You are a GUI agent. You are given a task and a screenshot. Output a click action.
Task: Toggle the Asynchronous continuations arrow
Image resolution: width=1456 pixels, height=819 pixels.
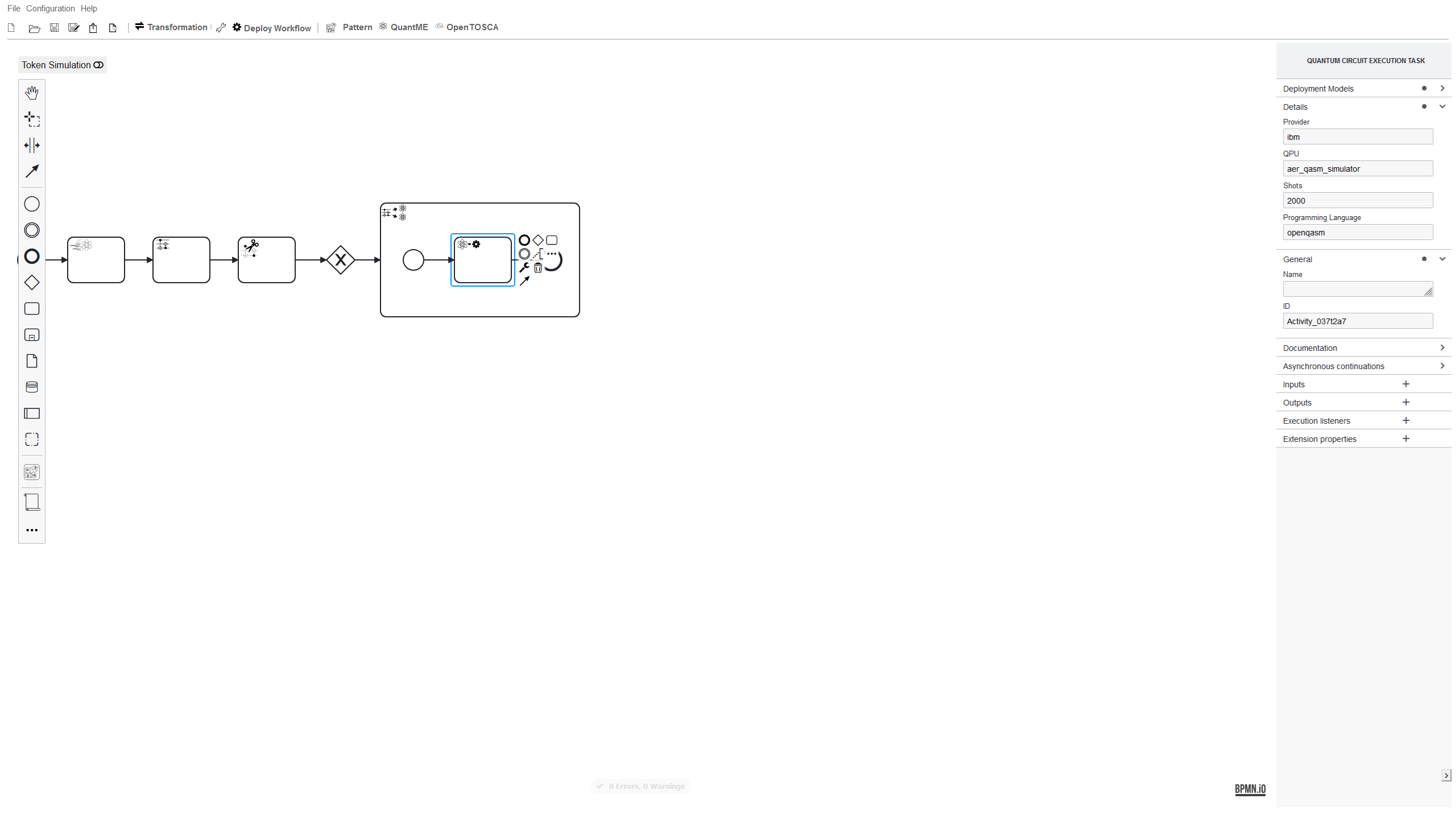[1444, 366]
